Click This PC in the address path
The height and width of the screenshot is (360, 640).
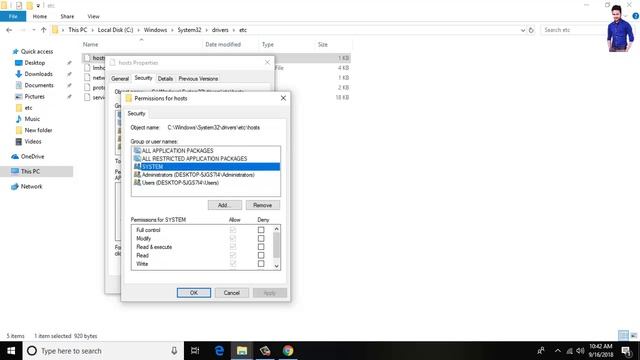[x=78, y=30]
